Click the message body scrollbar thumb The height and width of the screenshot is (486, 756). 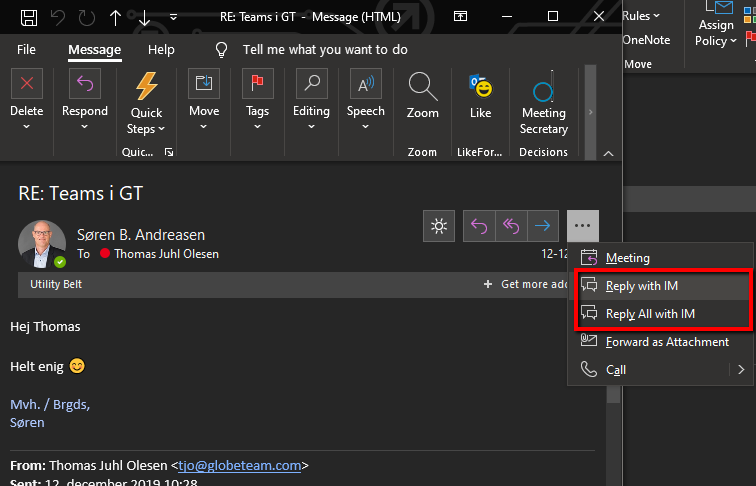tap(613, 393)
